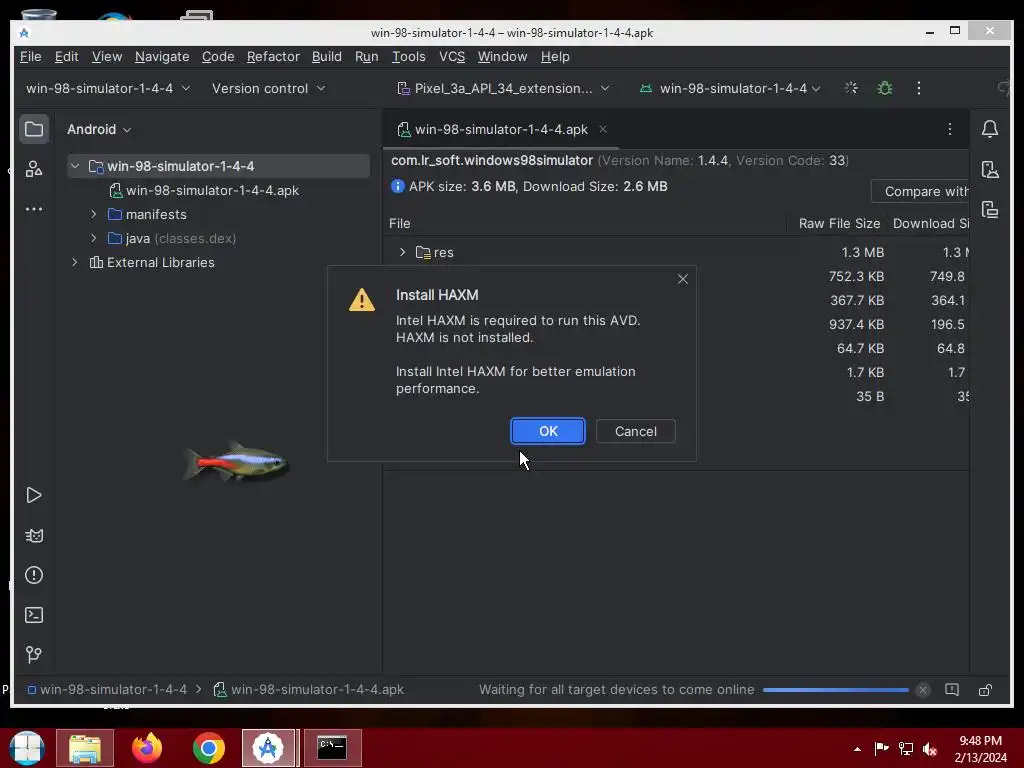This screenshot has height=768, width=1024.
Task: Toggle the read-only lock icon in status bar
Action: pos(985,690)
